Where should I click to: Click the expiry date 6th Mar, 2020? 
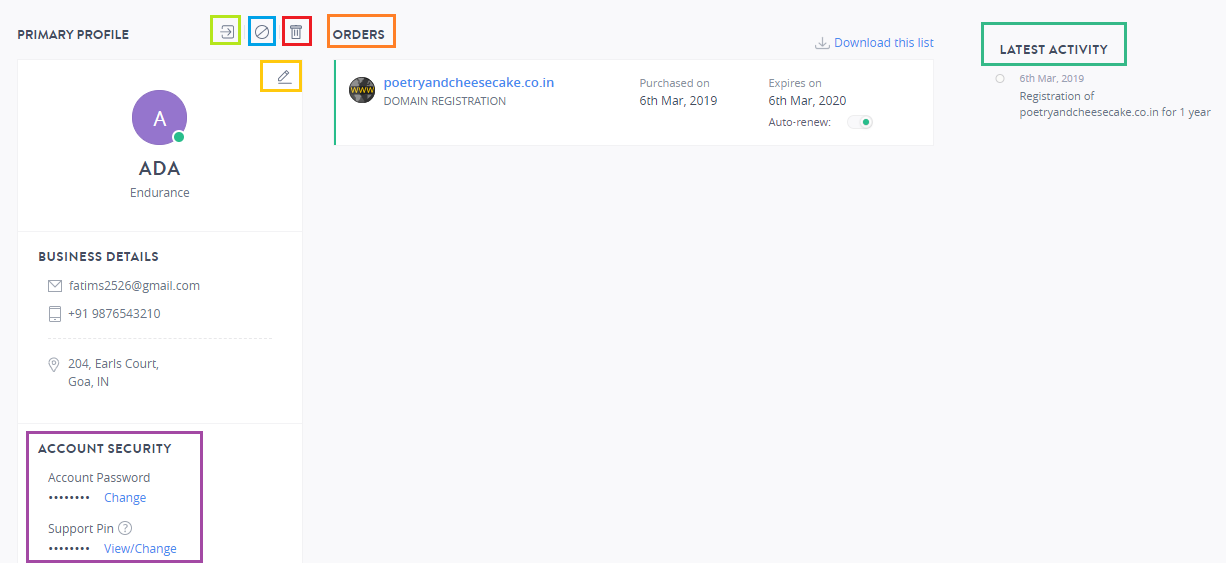pyautogui.click(x=807, y=101)
